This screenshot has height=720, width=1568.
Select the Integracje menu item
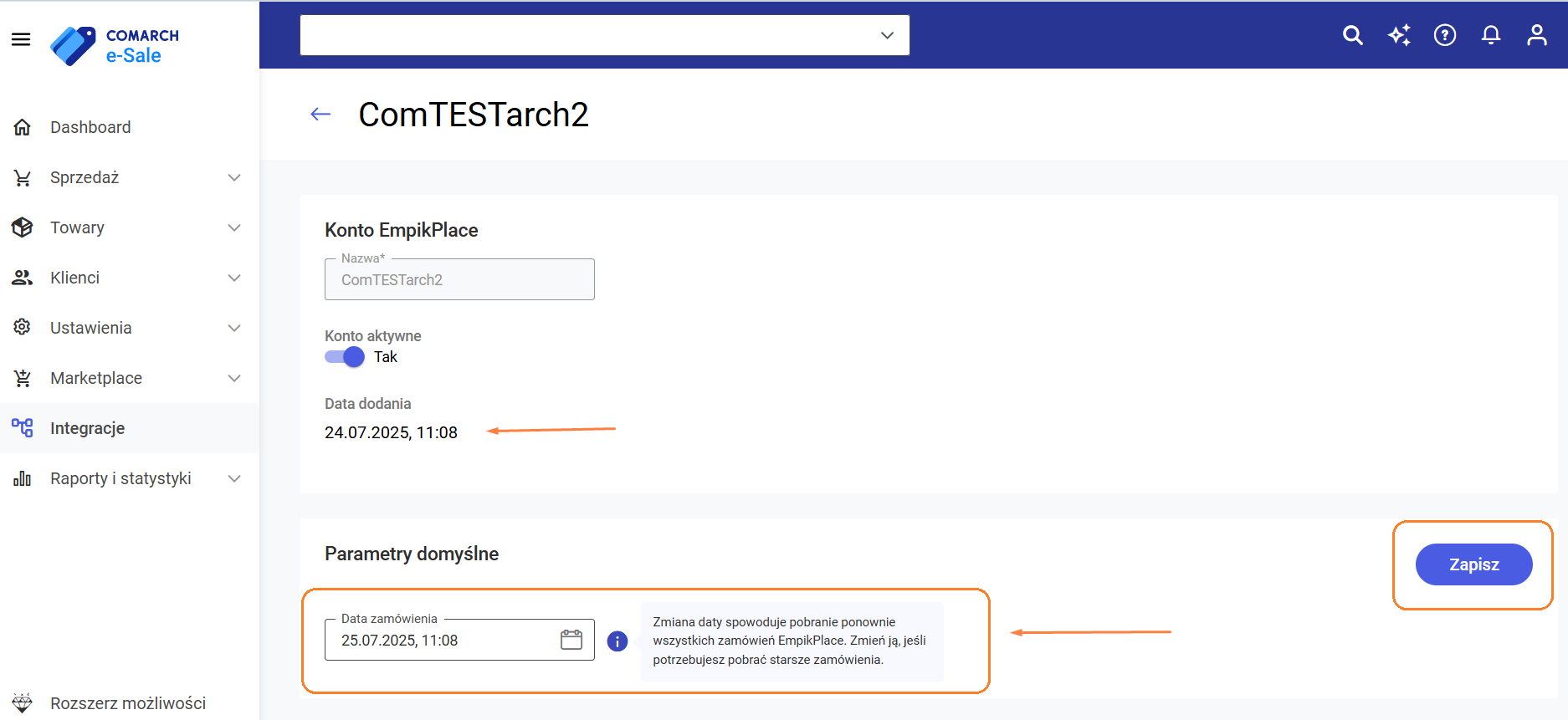click(130, 428)
